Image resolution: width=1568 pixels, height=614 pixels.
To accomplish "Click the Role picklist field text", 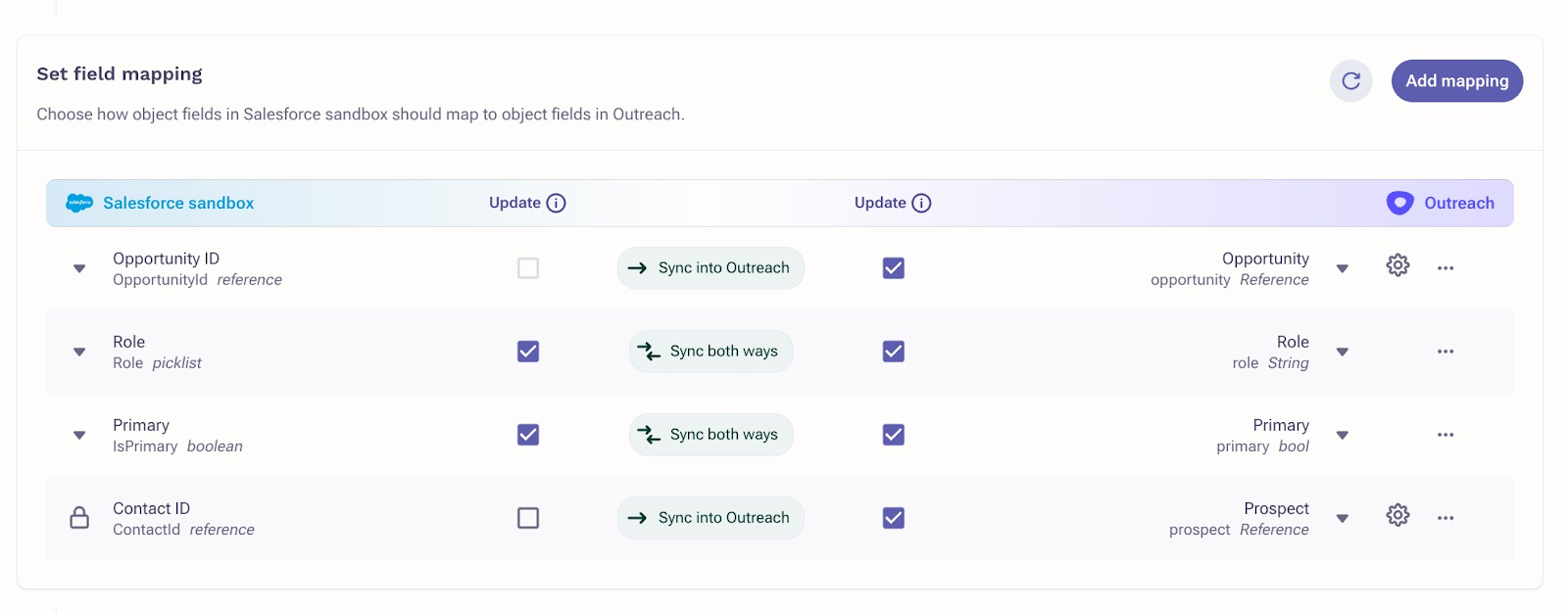I will click(157, 363).
